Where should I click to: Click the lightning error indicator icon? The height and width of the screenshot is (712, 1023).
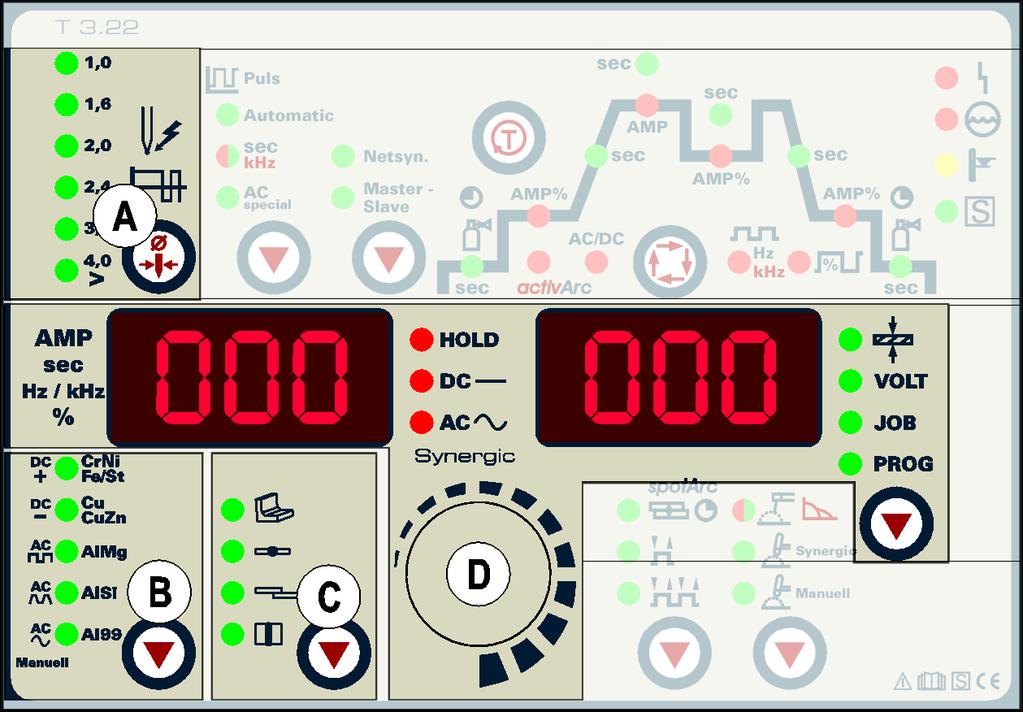981,78
